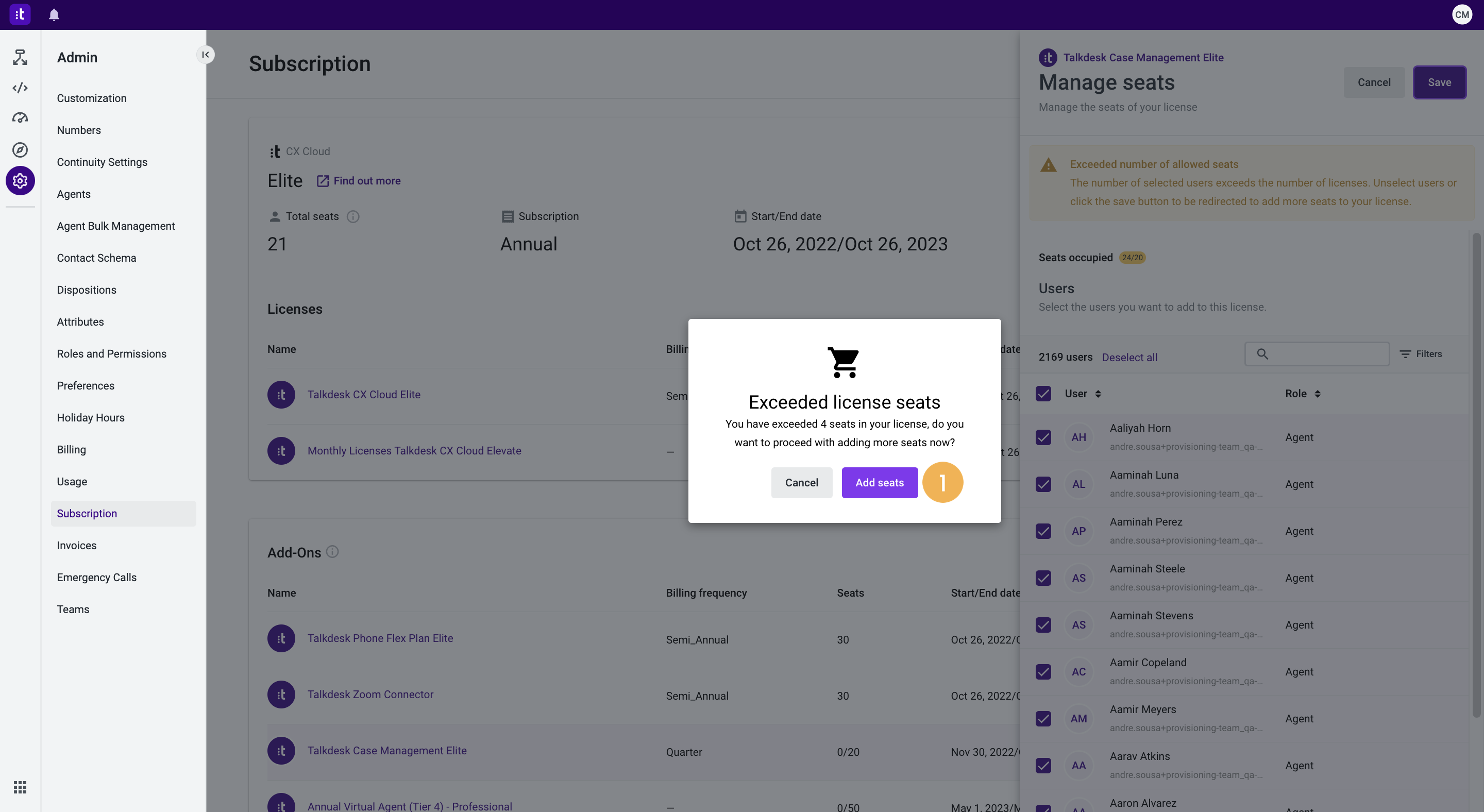Open the Talkdesk CX Cloud Elite license link
Image resolution: width=1484 pixels, height=812 pixels.
click(363, 395)
